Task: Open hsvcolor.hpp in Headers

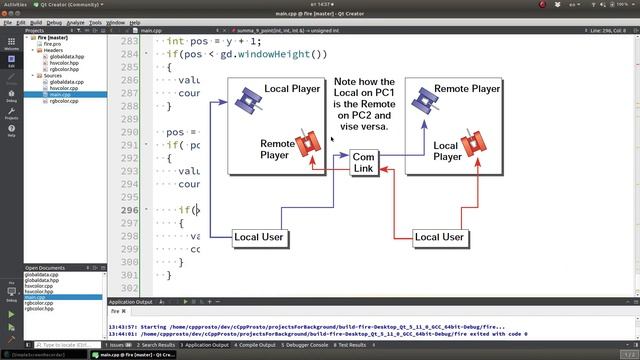Action: pyautogui.click(x=64, y=63)
